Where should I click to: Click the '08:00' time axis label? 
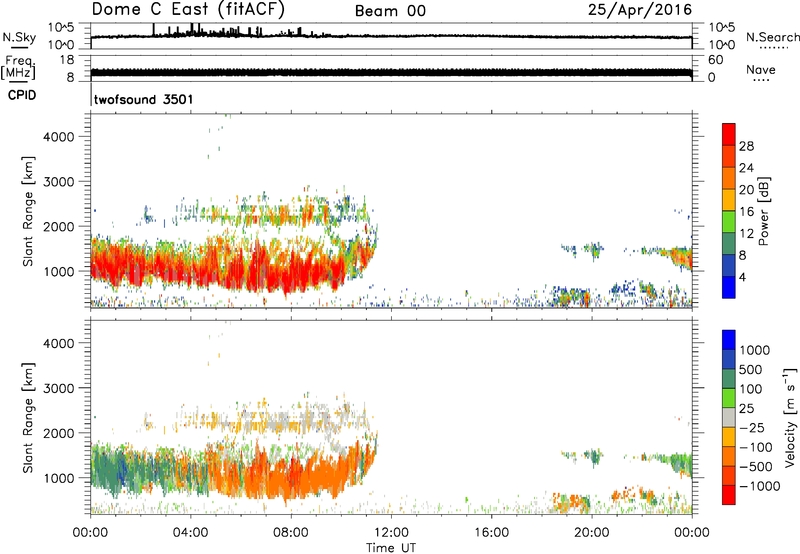[291, 533]
